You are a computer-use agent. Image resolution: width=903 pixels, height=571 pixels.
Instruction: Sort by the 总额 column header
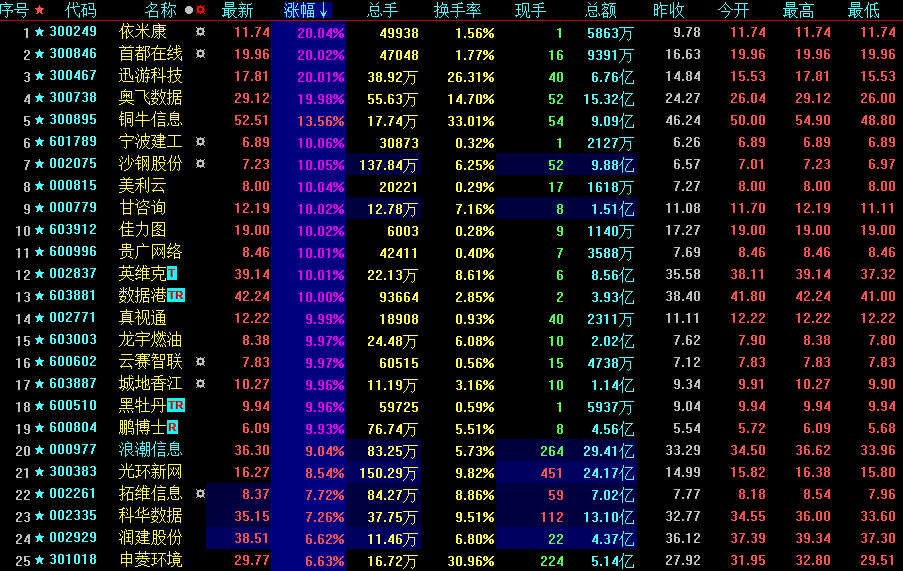click(601, 10)
